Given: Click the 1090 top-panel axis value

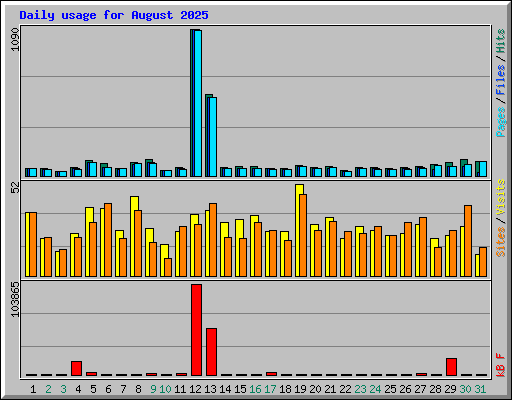Looking at the screenshot, I should pos(15,40).
